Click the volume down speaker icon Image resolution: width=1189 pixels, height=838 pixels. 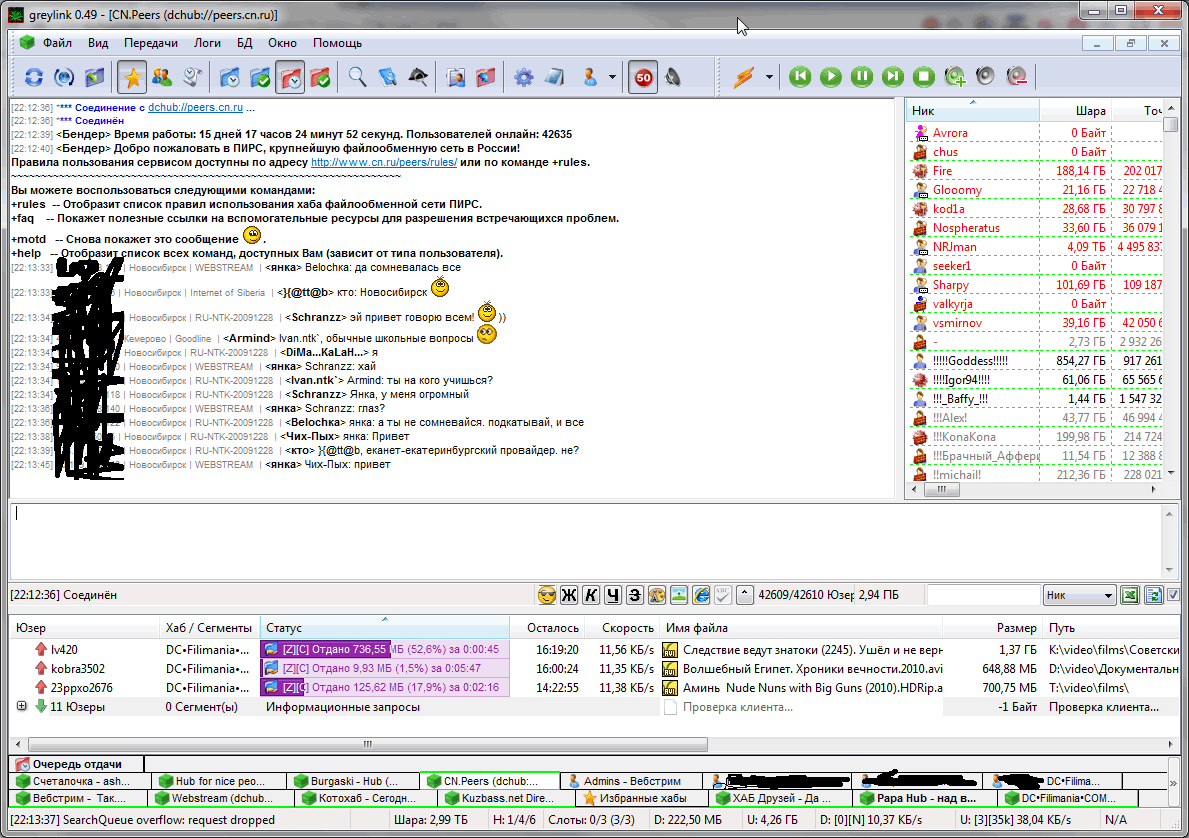coord(1016,77)
